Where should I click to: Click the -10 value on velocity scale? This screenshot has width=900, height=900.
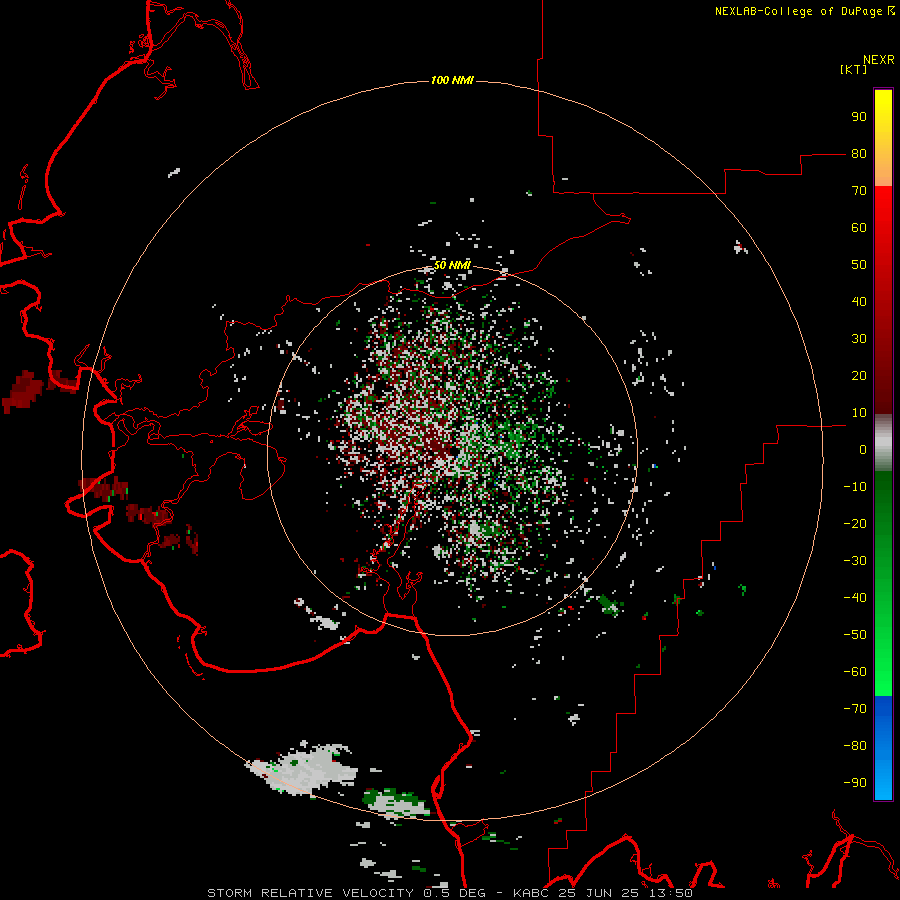click(855, 487)
